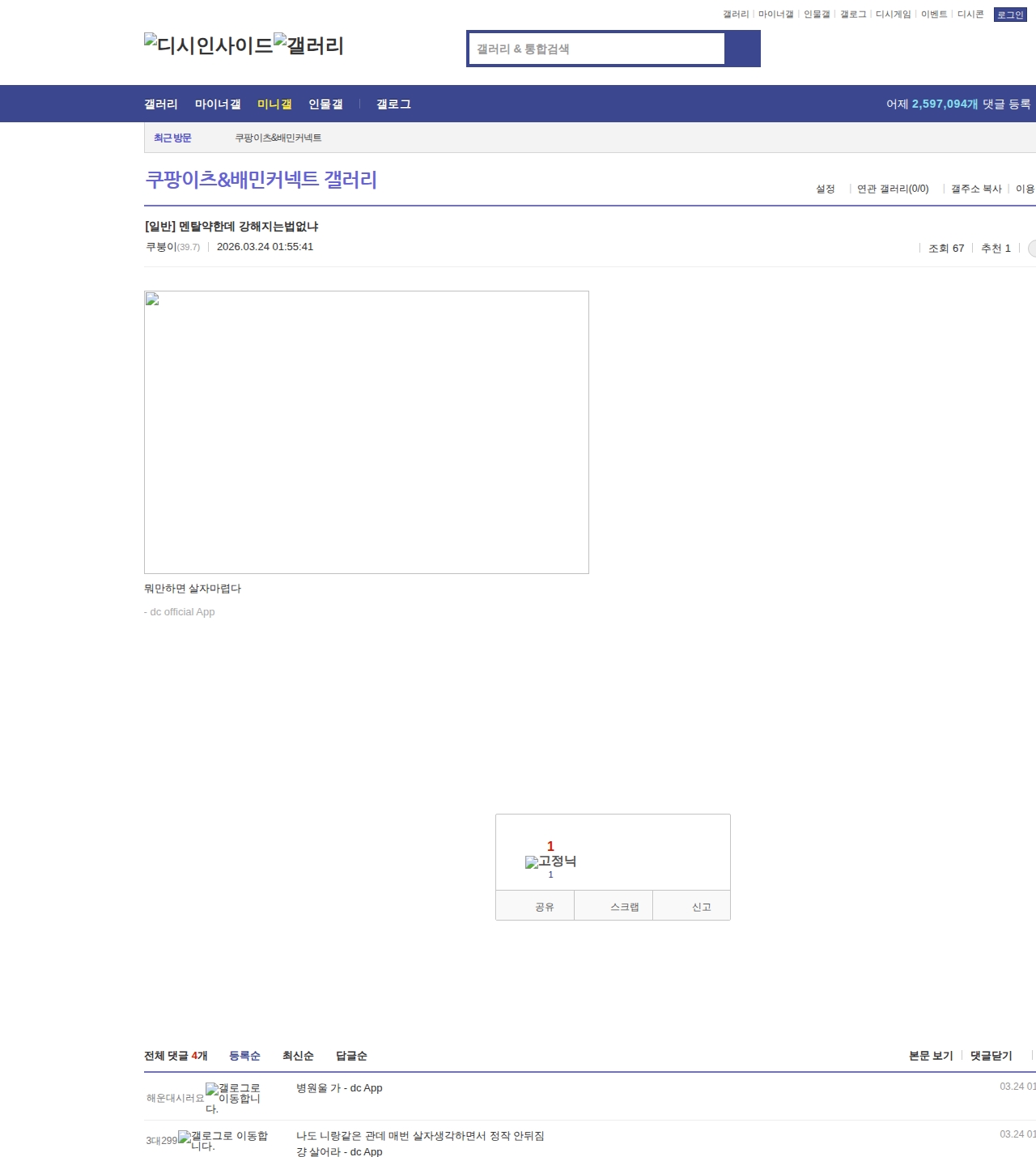Open the 쿠팡이츠&배민커넥트 갤러리 title

[261, 180]
